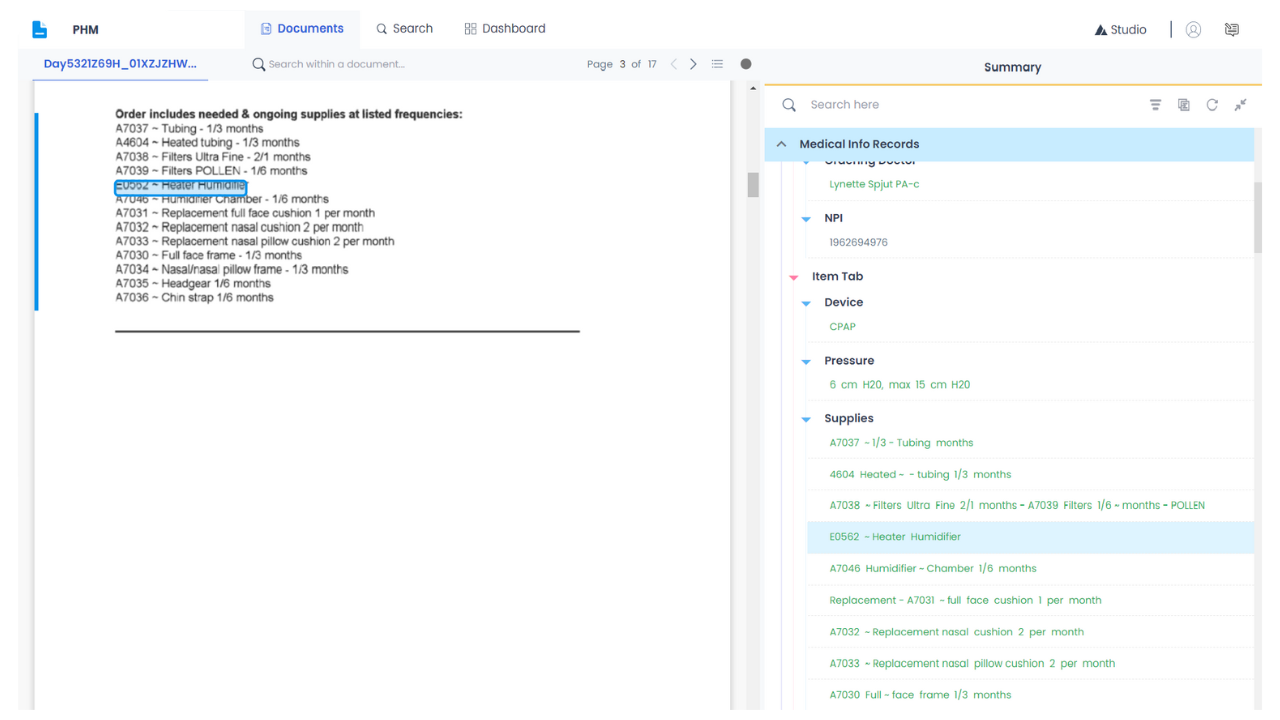Select supply 'A7037 ~1/3 ~ Tubing months'
Image resolution: width=1280 pixels, height=720 pixels.
901,443
